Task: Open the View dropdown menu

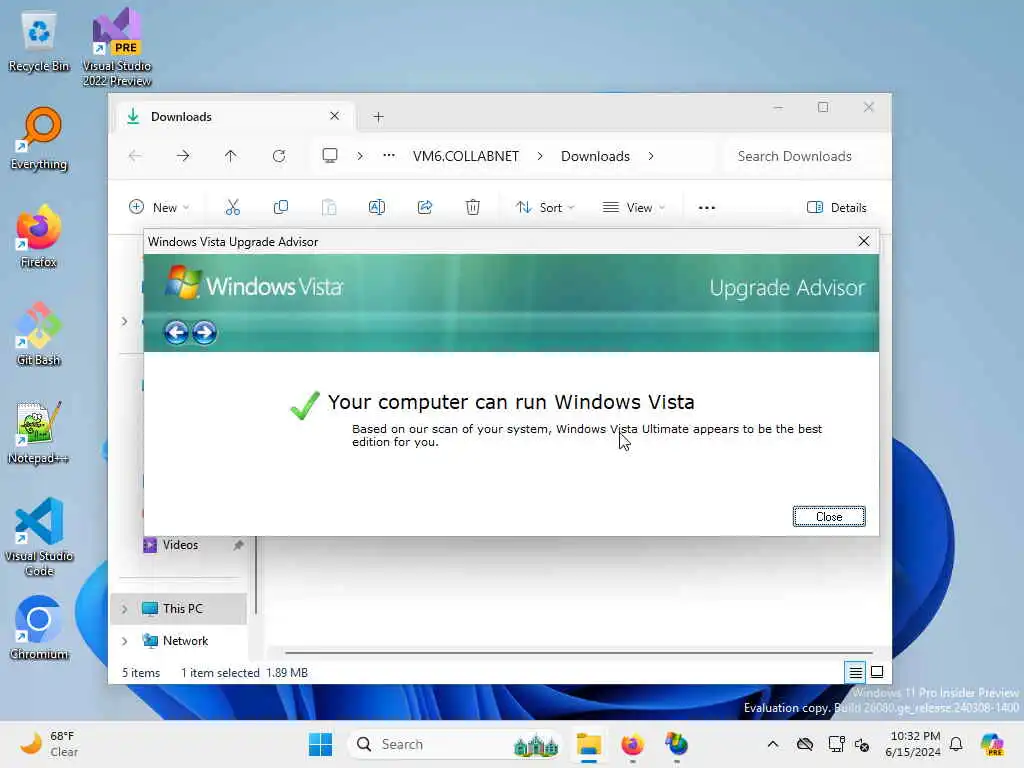Action: pyautogui.click(x=633, y=207)
